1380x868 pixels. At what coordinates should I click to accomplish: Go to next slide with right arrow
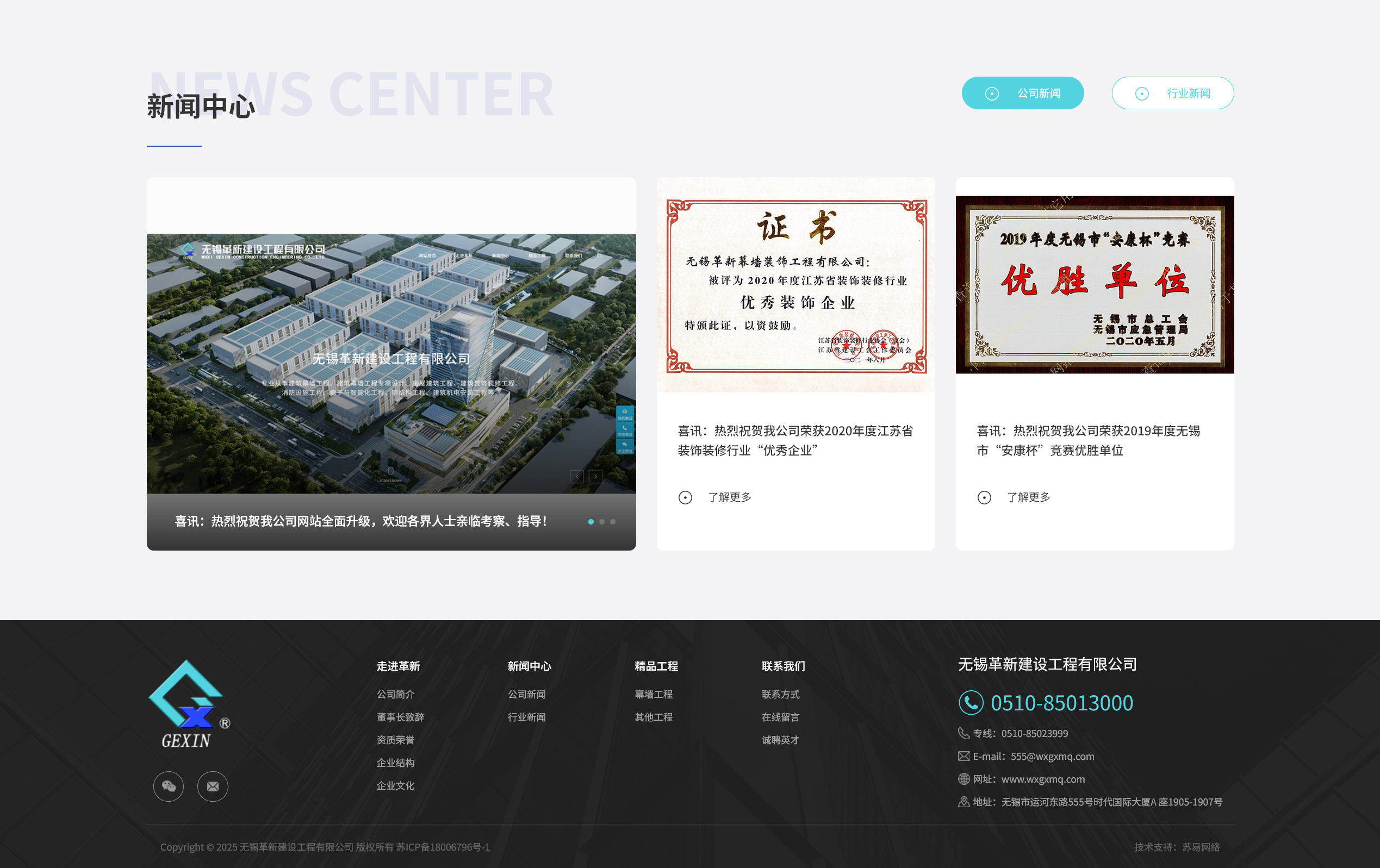[x=596, y=476]
